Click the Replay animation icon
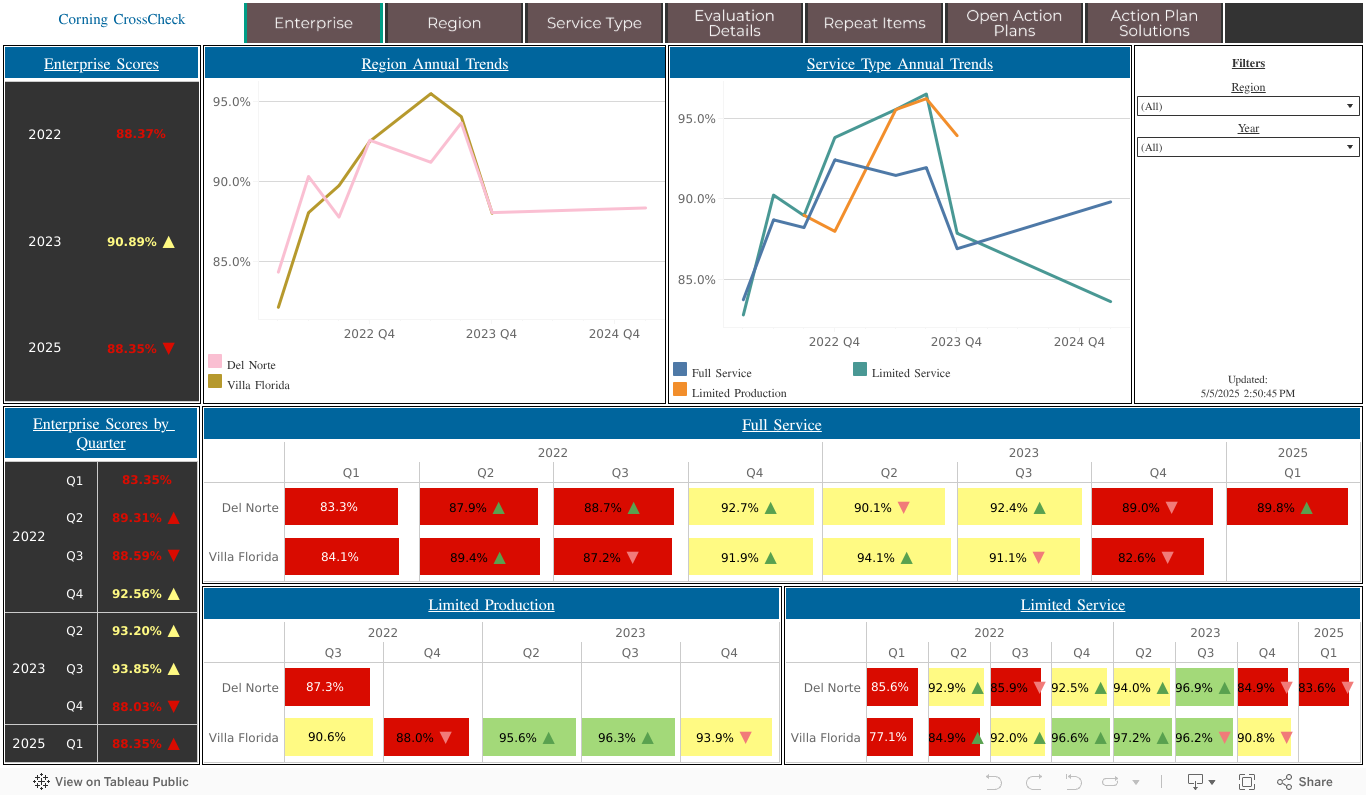 1110,782
